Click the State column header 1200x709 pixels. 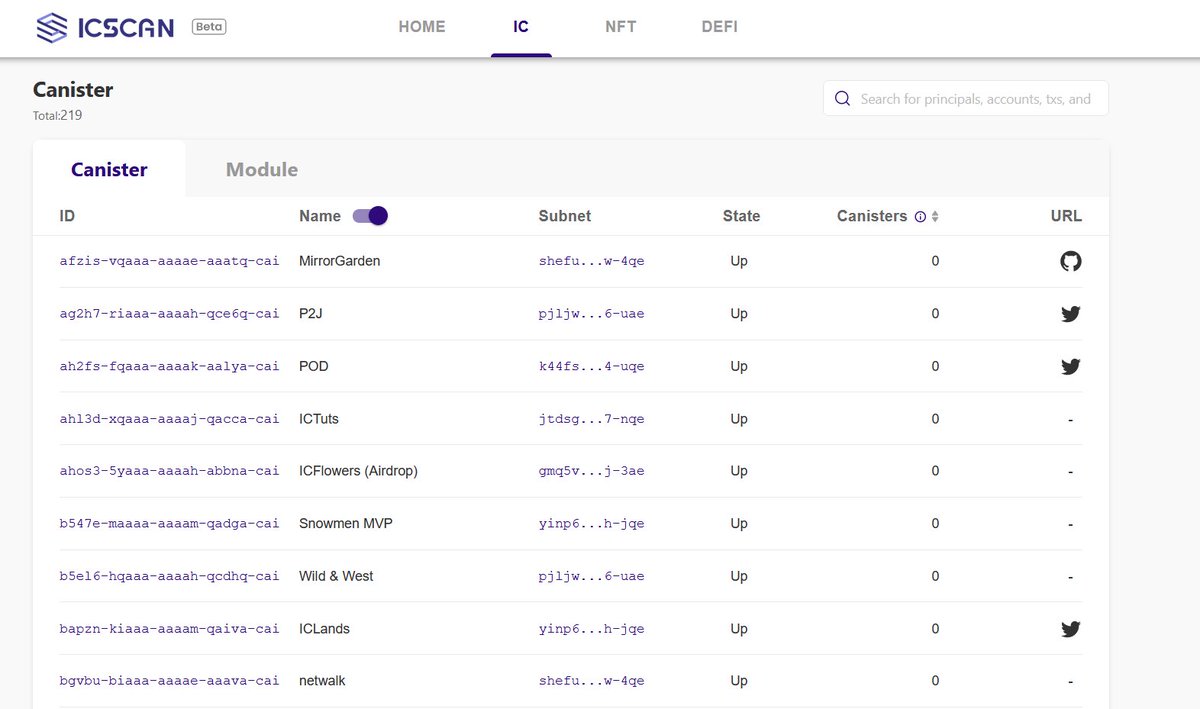pyautogui.click(x=742, y=216)
